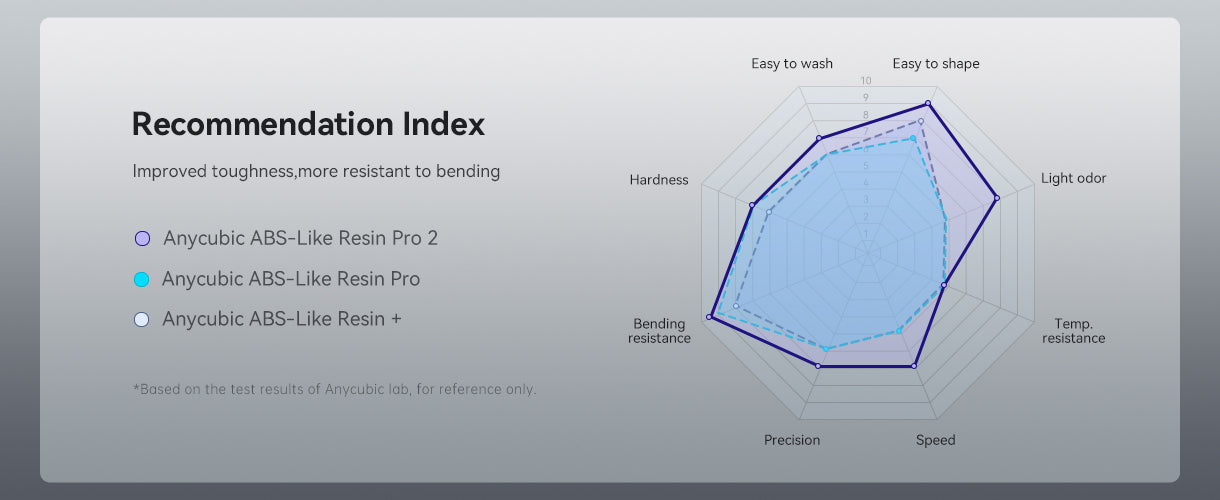Click the Precision axis label
Viewport: 1220px width, 500px height.
tap(792, 440)
